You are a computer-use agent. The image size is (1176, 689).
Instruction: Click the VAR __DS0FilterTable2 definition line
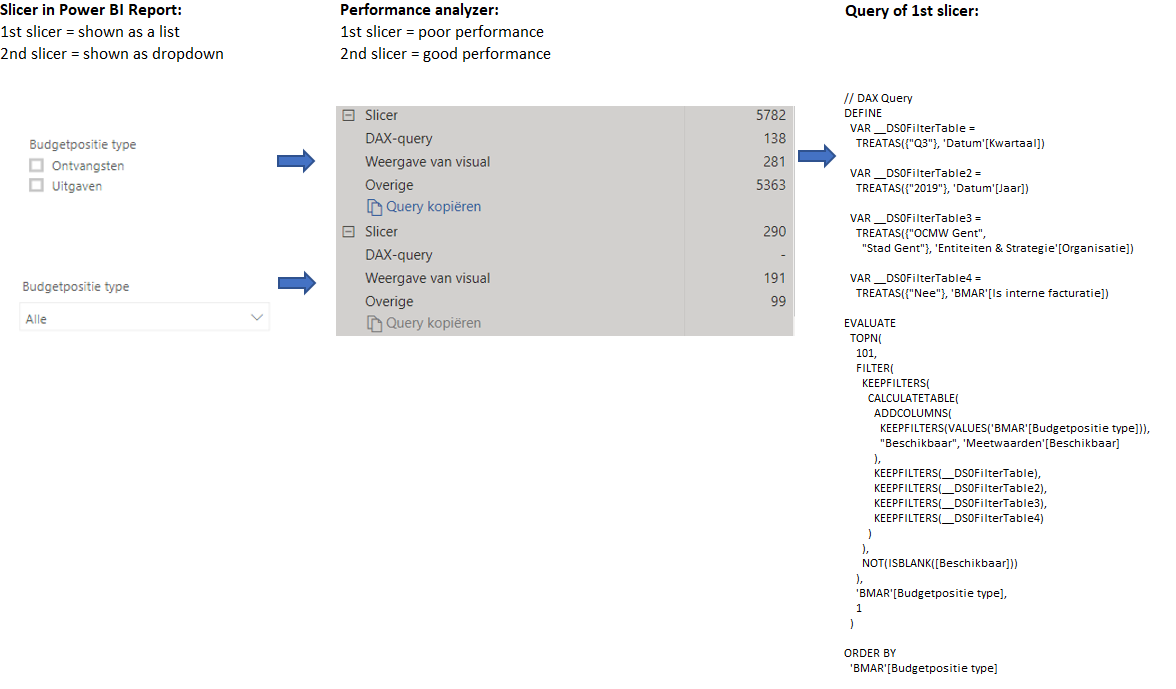(x=915, y=173)
